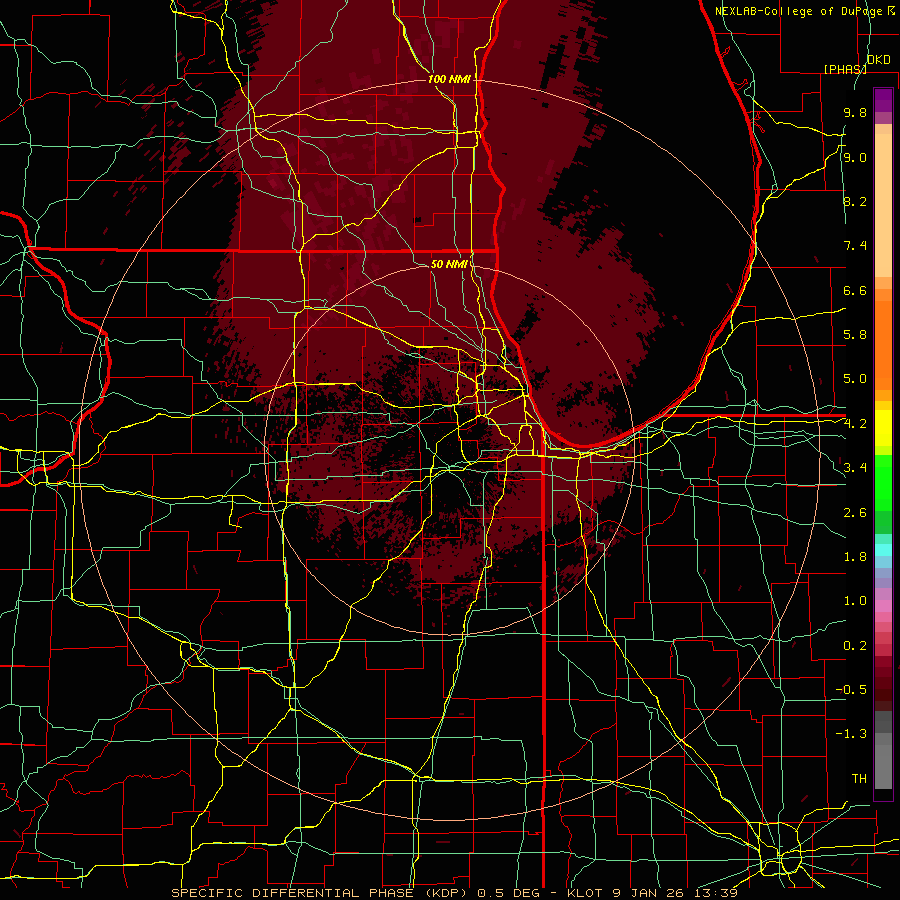
Task: Click the 0.2 scale value
Action: click(855, 646)
